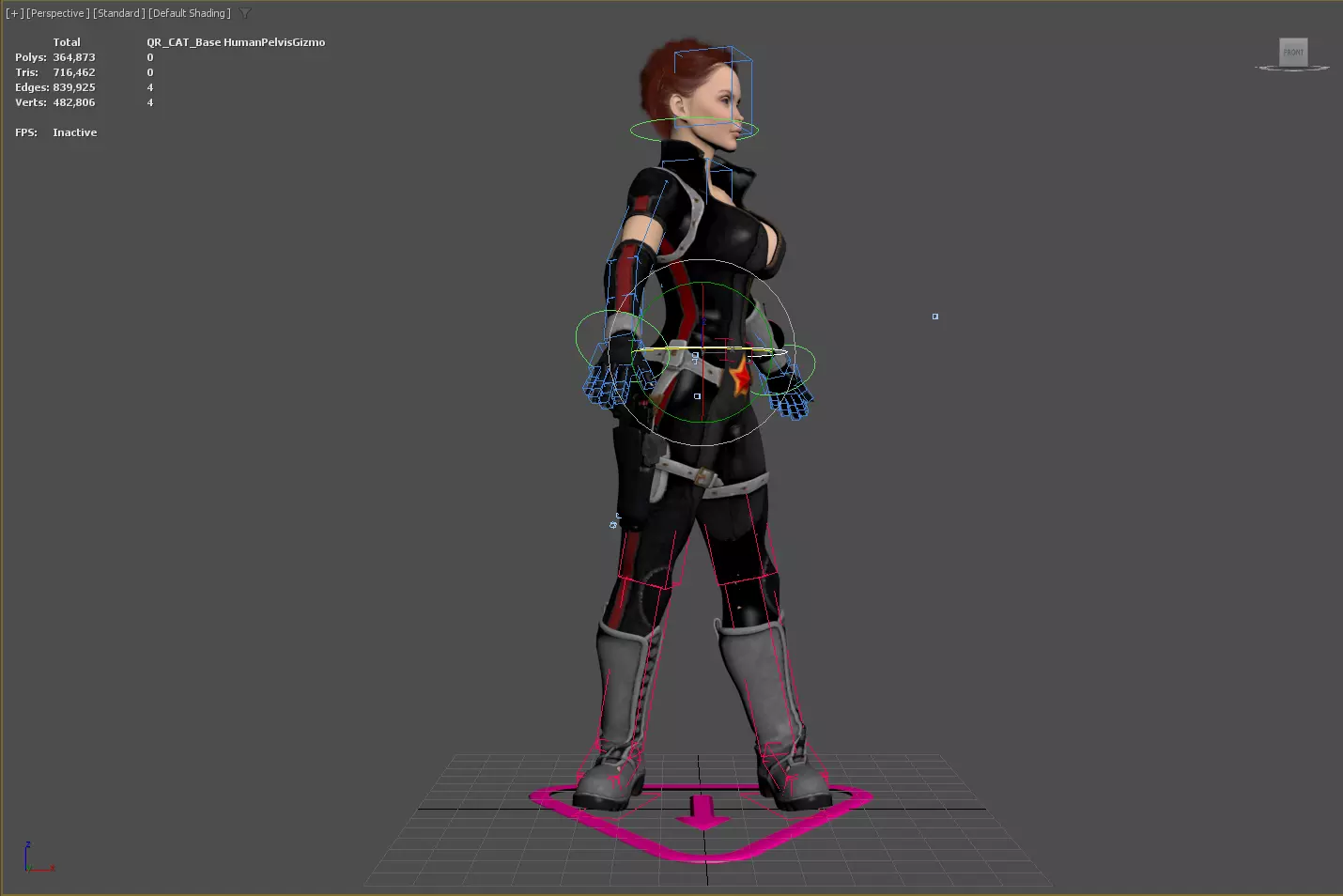Click the ViewCube compass ring
Image resolution: width=1343 pixels, height=896 pixels.
[1292, 68]
